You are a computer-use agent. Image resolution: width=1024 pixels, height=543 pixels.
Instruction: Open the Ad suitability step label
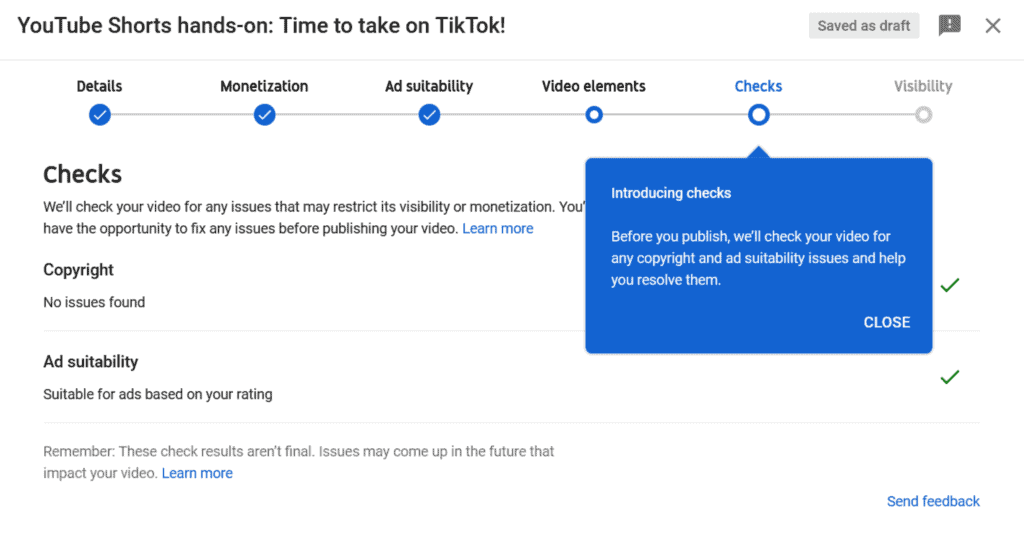429,86
